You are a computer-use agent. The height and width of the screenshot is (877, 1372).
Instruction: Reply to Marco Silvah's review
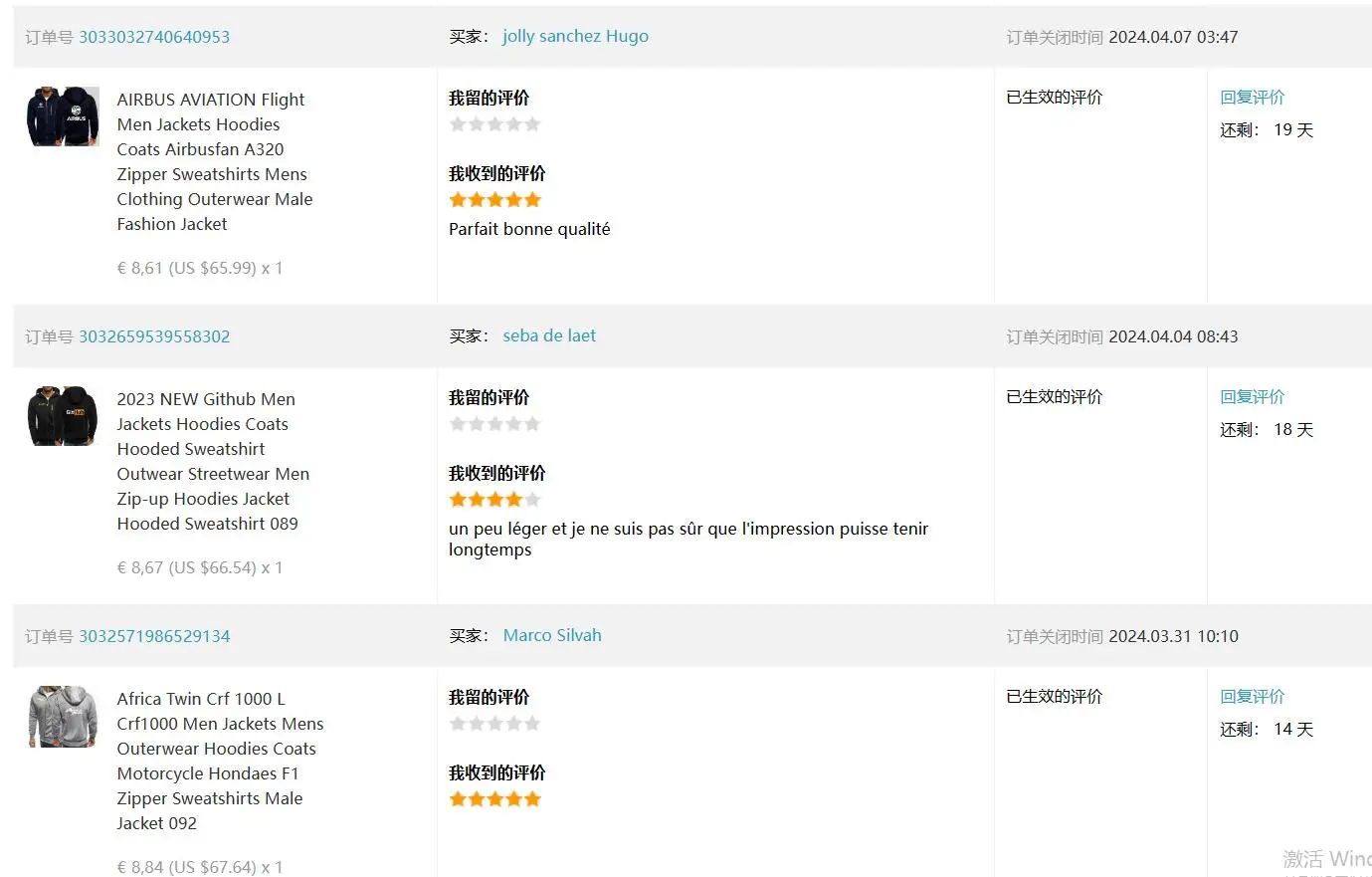point(1252,697)
